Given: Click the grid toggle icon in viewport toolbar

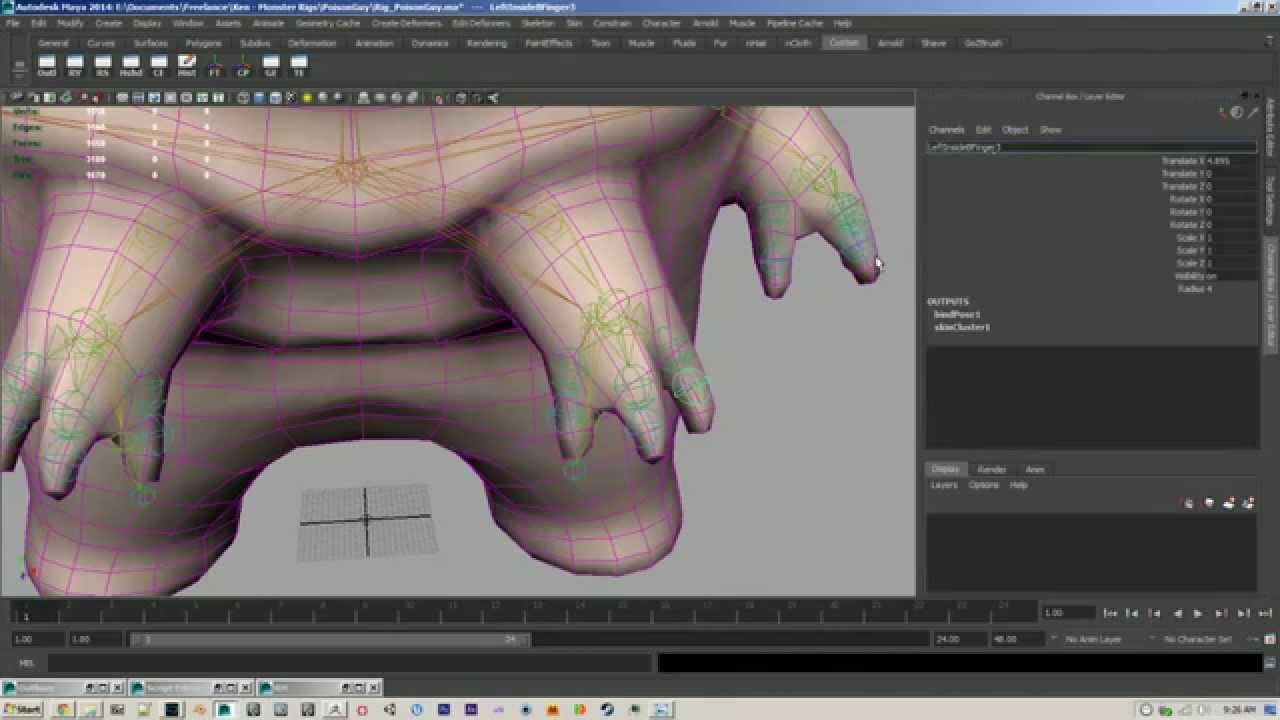Looking at the screenshot, I should pos(122,98).
